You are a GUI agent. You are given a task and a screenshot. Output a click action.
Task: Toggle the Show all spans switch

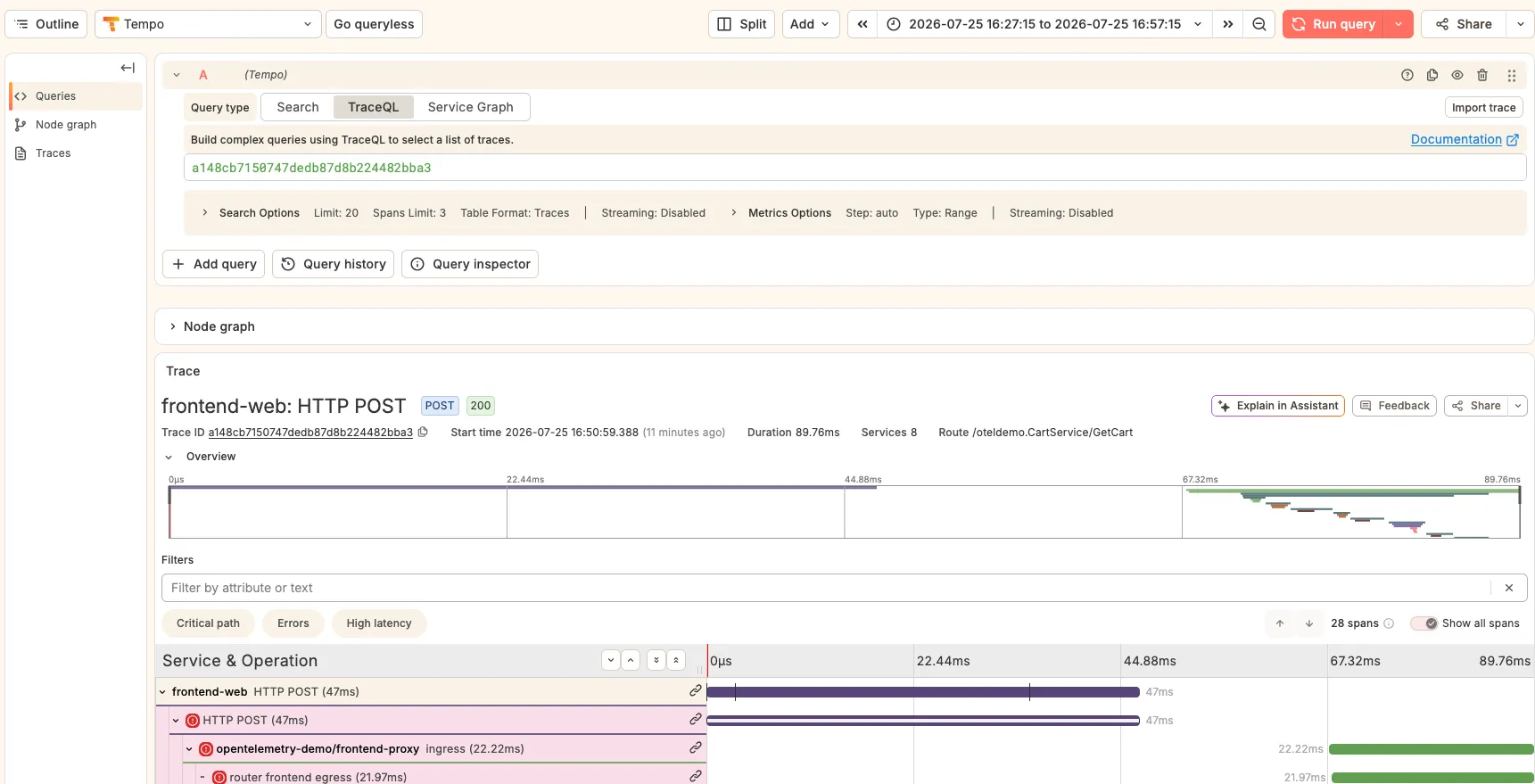(x=1424, y=623)
